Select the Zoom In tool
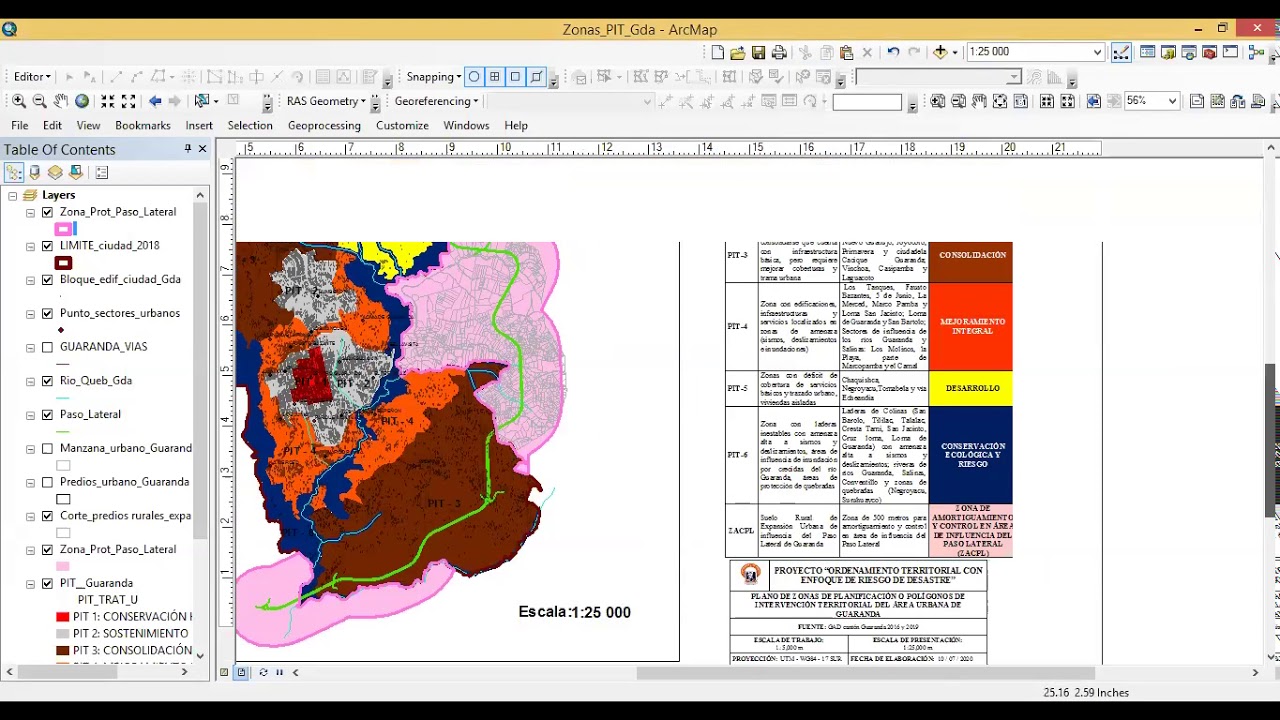Screen dimensions: 1280x720 (x=18, y=101)
